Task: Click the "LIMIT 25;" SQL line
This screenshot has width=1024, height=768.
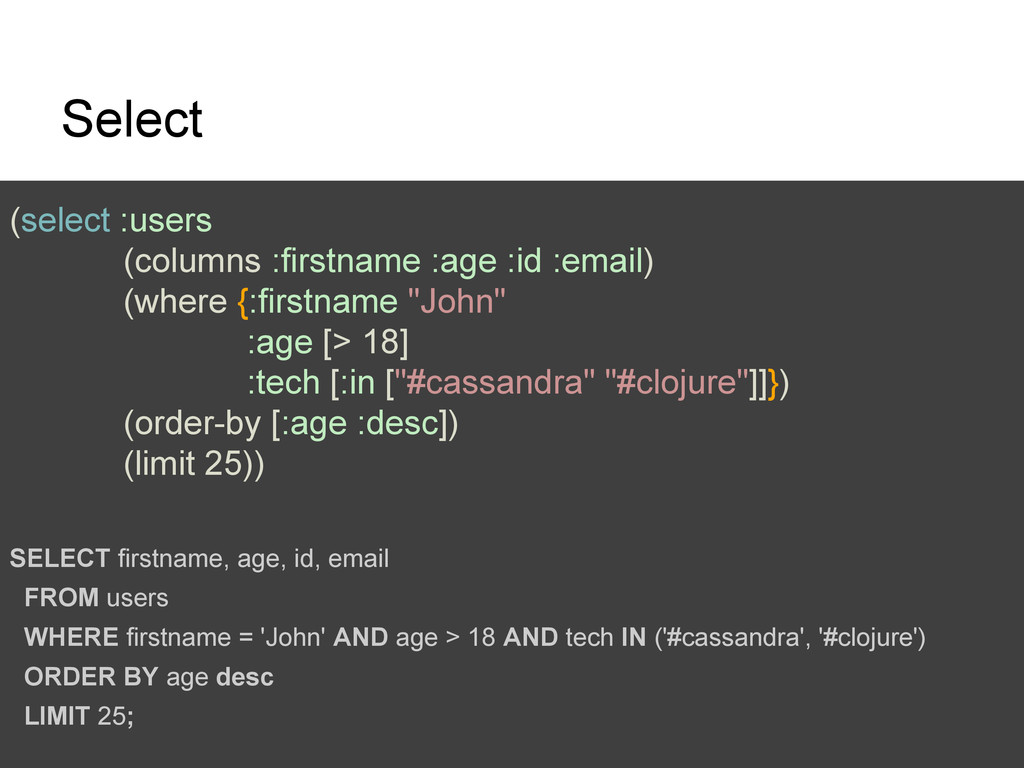Action: coord(79,716)
